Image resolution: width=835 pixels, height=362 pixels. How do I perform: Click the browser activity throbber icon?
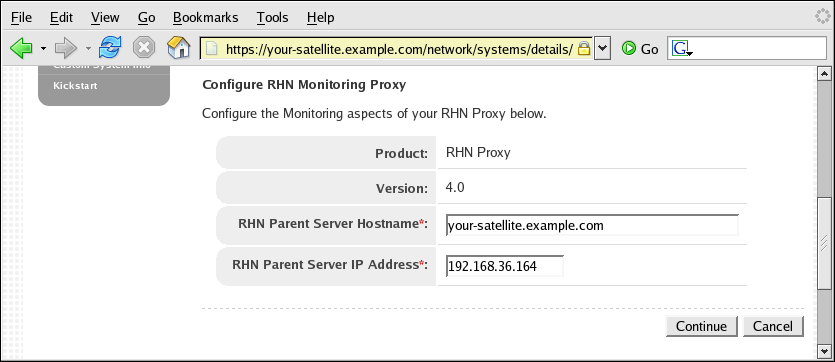coord(823,17)
